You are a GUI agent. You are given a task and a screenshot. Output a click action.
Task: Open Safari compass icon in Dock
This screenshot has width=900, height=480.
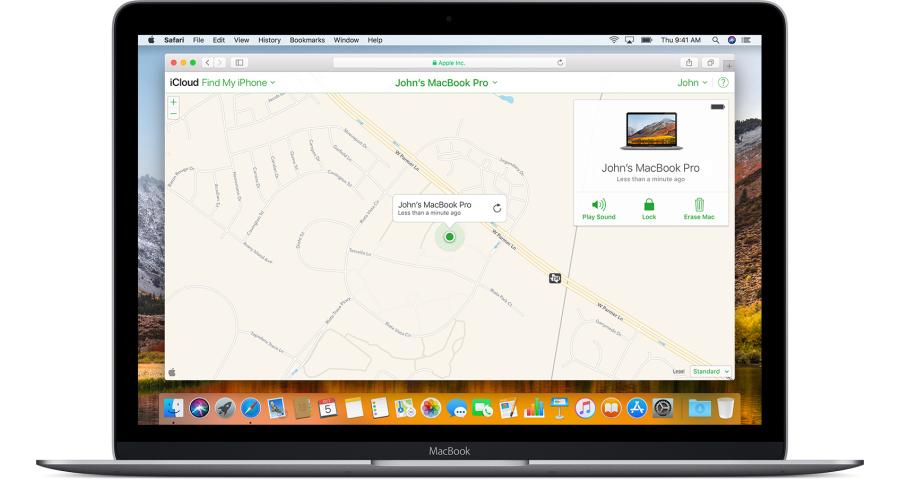pyautogui.click(x=251, y=408)
